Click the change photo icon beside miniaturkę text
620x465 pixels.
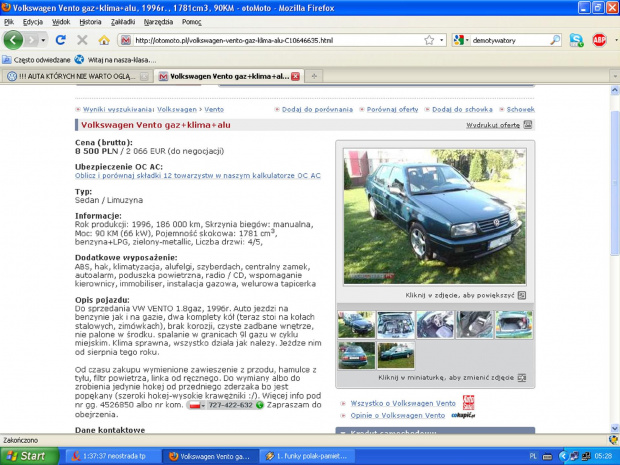pyautogui.click(x=522, y=378)
